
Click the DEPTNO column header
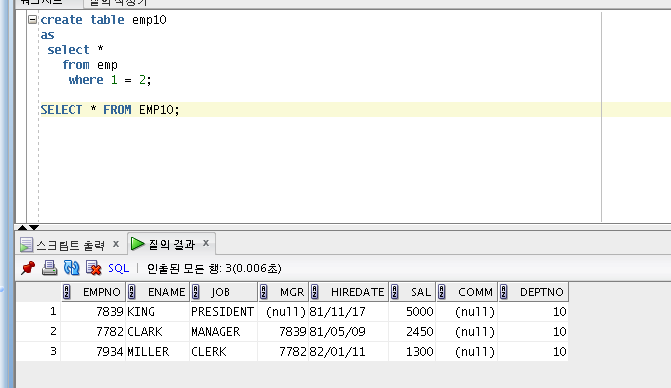(x=534, y=292)
